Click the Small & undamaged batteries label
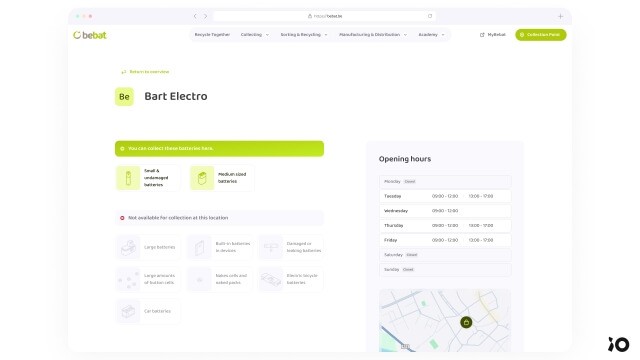The width and height of the screenshot is (640, 360). pos(156,178)
